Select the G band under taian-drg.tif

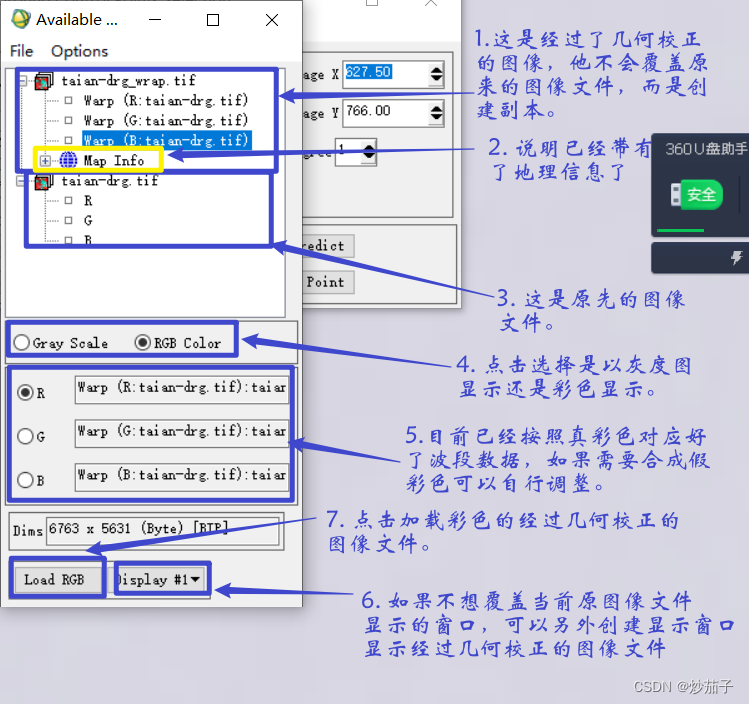tap(88, 221)
